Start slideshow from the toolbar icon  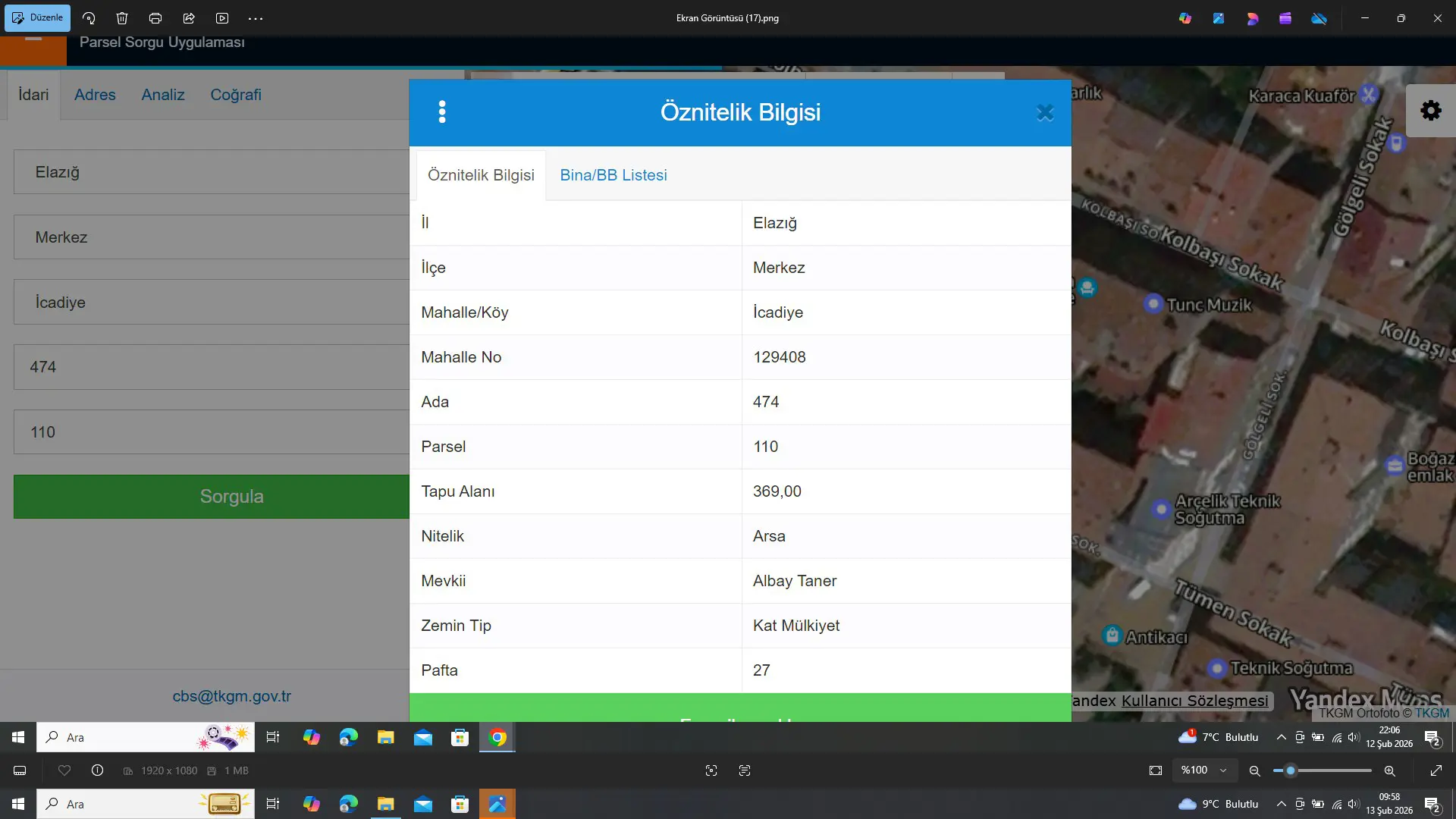pos(222,18)
